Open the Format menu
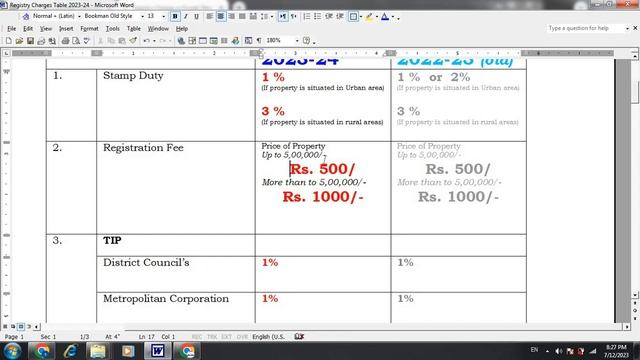The height and width of the screenshot is (360, 640). [x=89, y=29]
